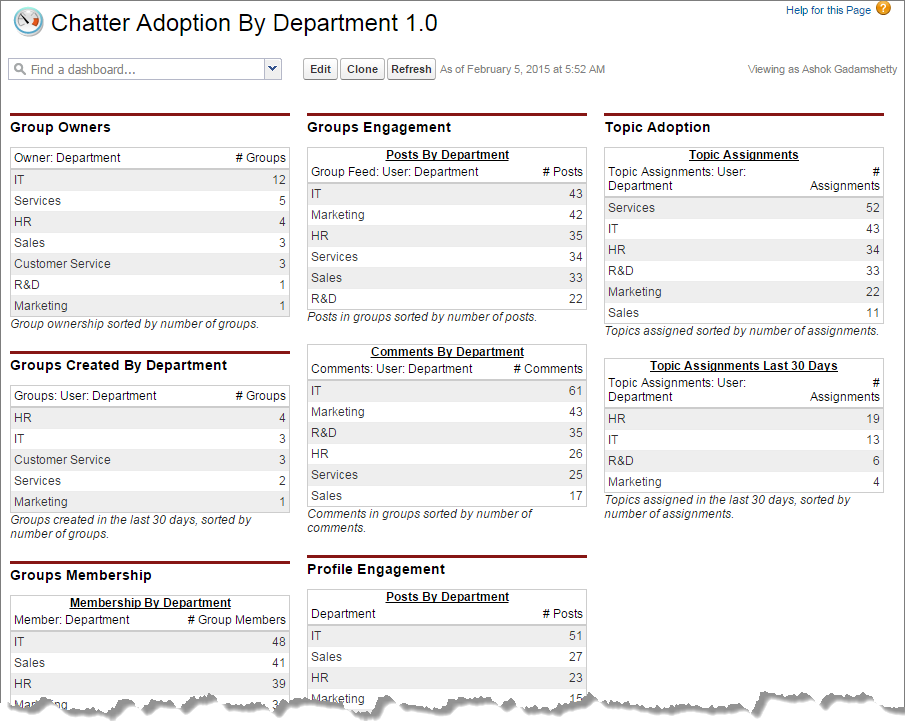Image resolution: width=905 pixels, height=721 pixels.
Task: Click the Edit button
Action: coord(320,69)
